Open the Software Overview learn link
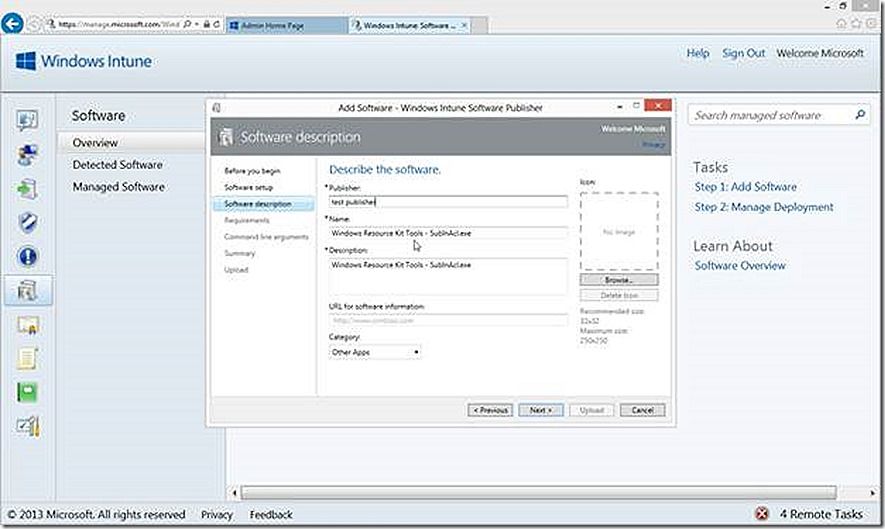The image size is (885, 529). tap(739, 265)
